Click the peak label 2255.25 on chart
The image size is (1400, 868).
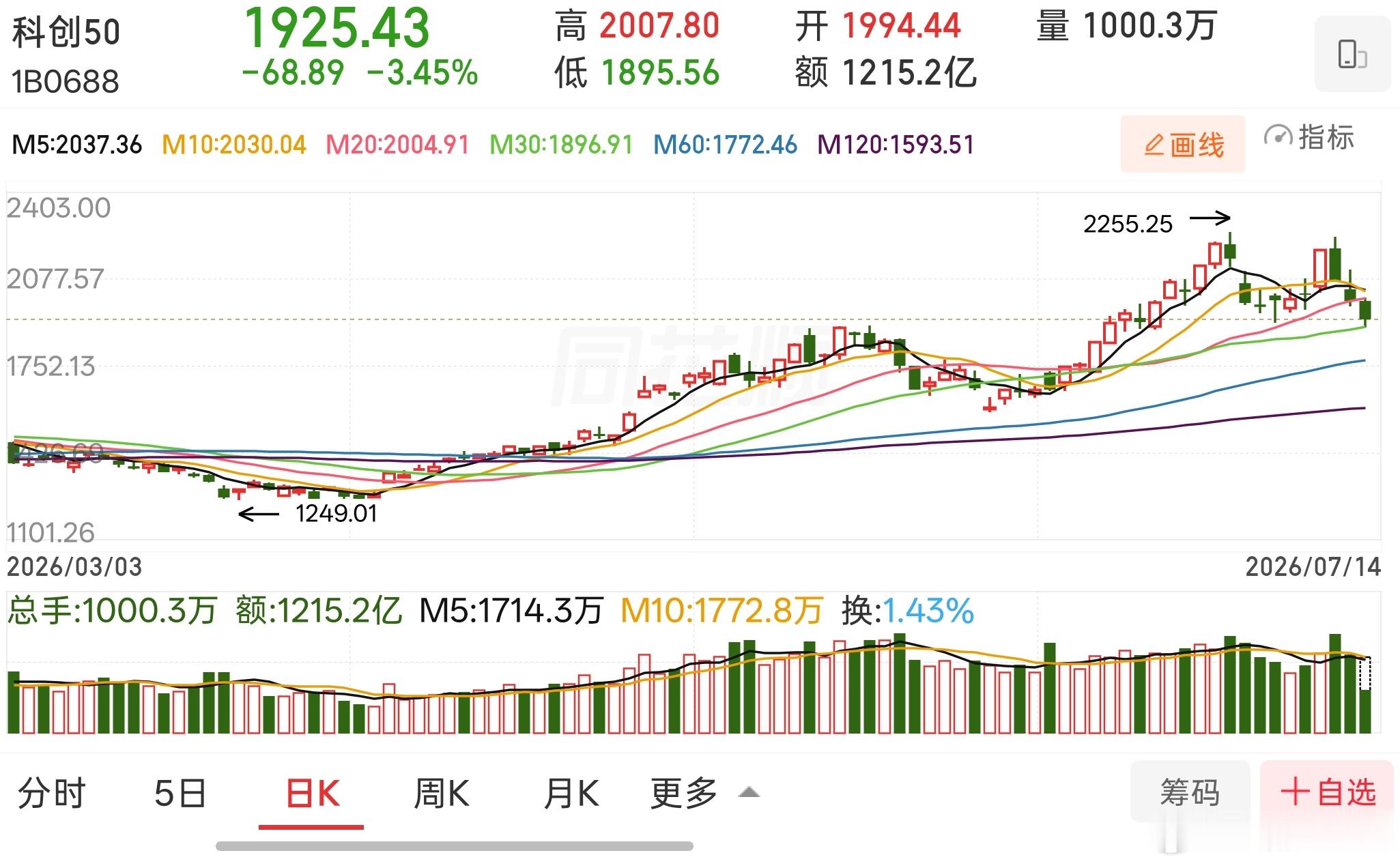tap(1128, 224)
